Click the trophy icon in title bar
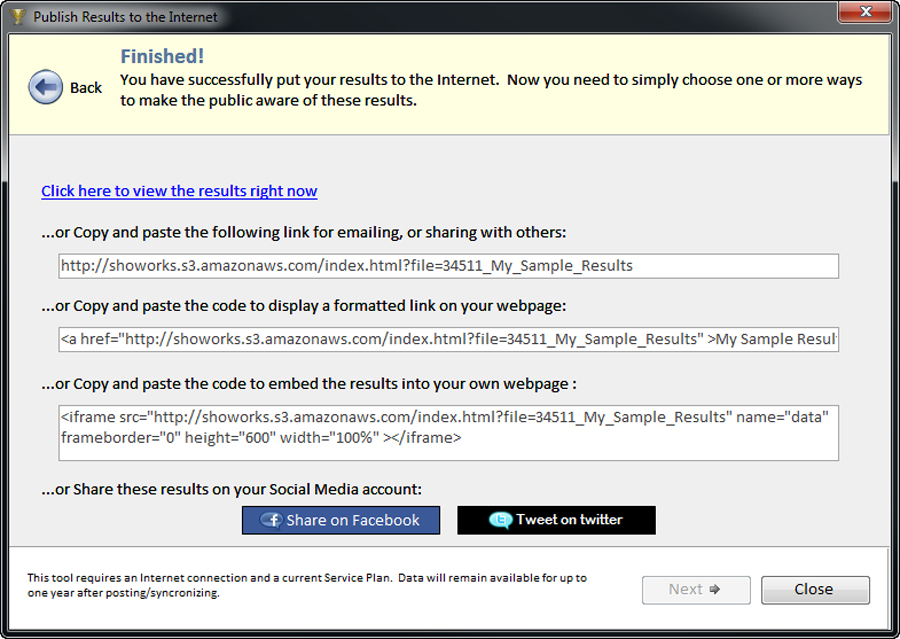The height and width of the screenshot is (639, 900). (17, 17)
